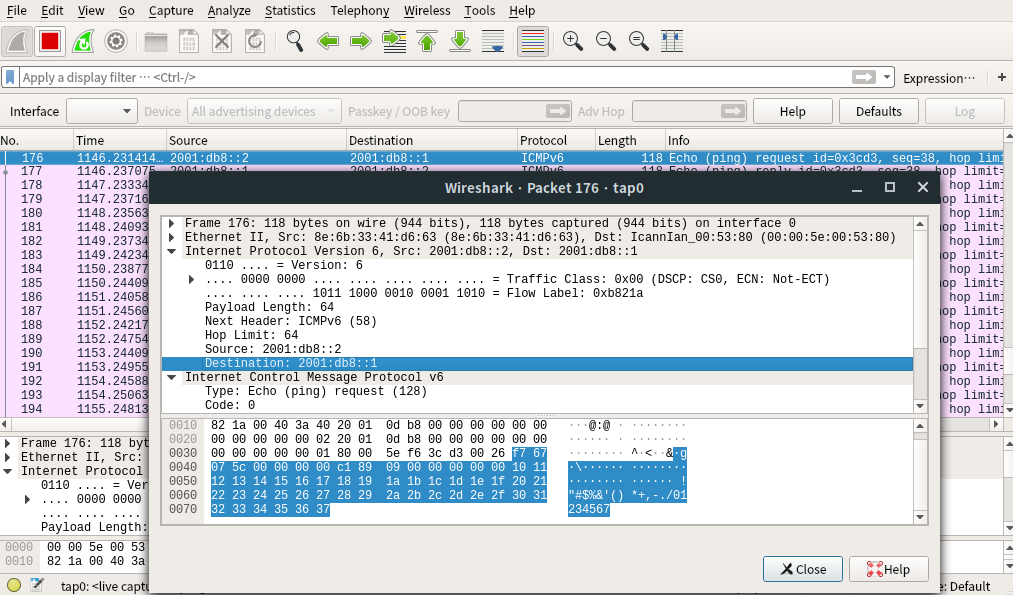Zoom in on the main window text
Image resolution: width=1013 pixels, height=595 pixels.
coord(572,41)
